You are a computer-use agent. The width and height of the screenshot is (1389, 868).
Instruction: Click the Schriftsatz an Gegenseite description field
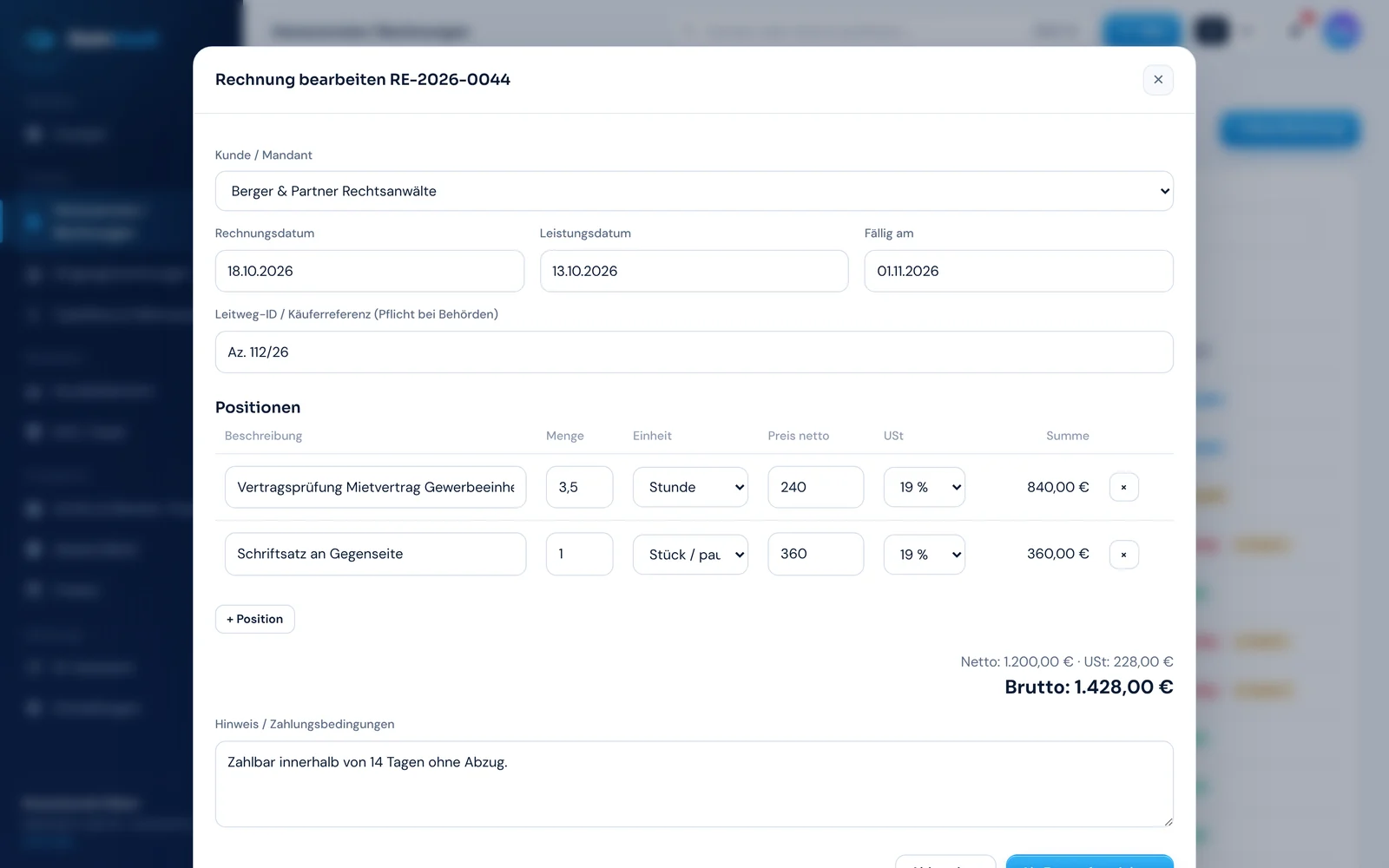375,554
